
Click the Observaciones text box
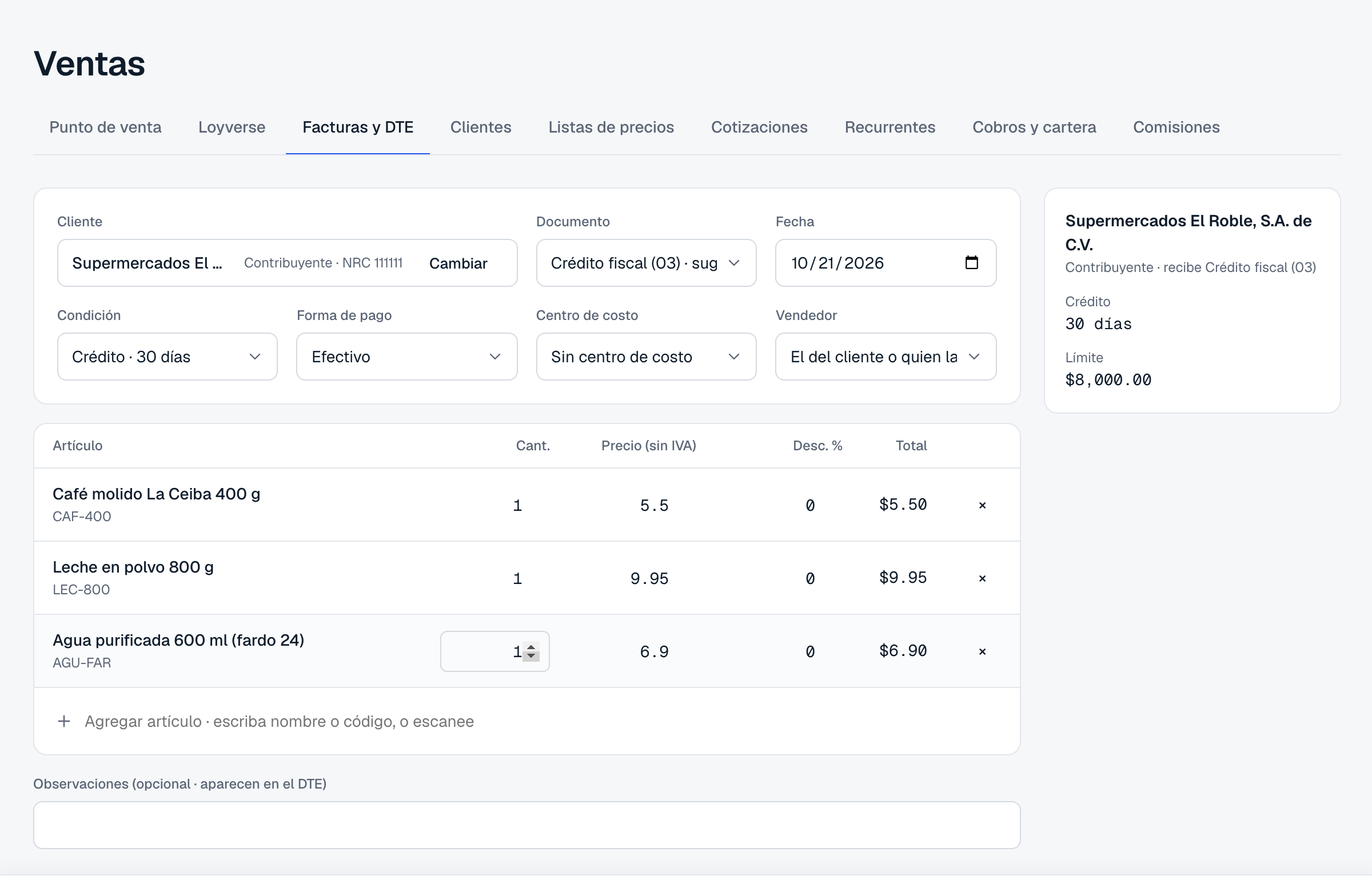[x=527, y=825]
